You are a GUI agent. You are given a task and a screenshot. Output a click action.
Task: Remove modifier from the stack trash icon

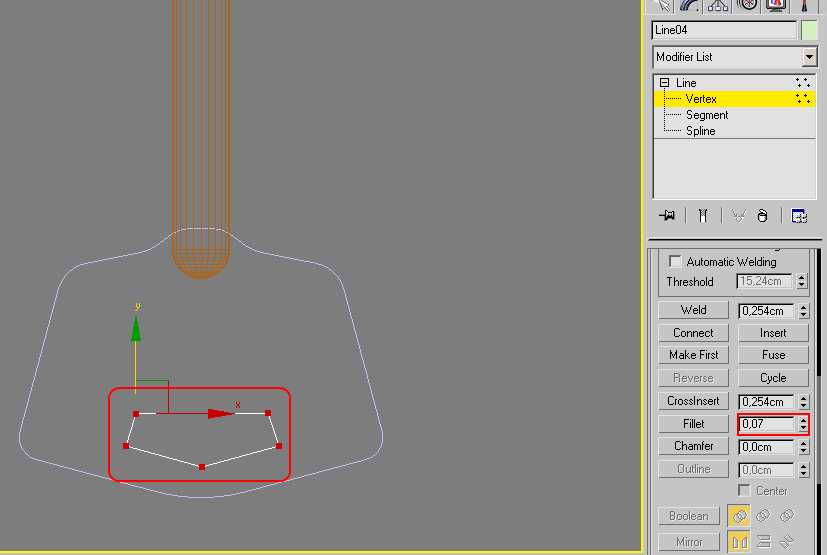coord(762,215)
